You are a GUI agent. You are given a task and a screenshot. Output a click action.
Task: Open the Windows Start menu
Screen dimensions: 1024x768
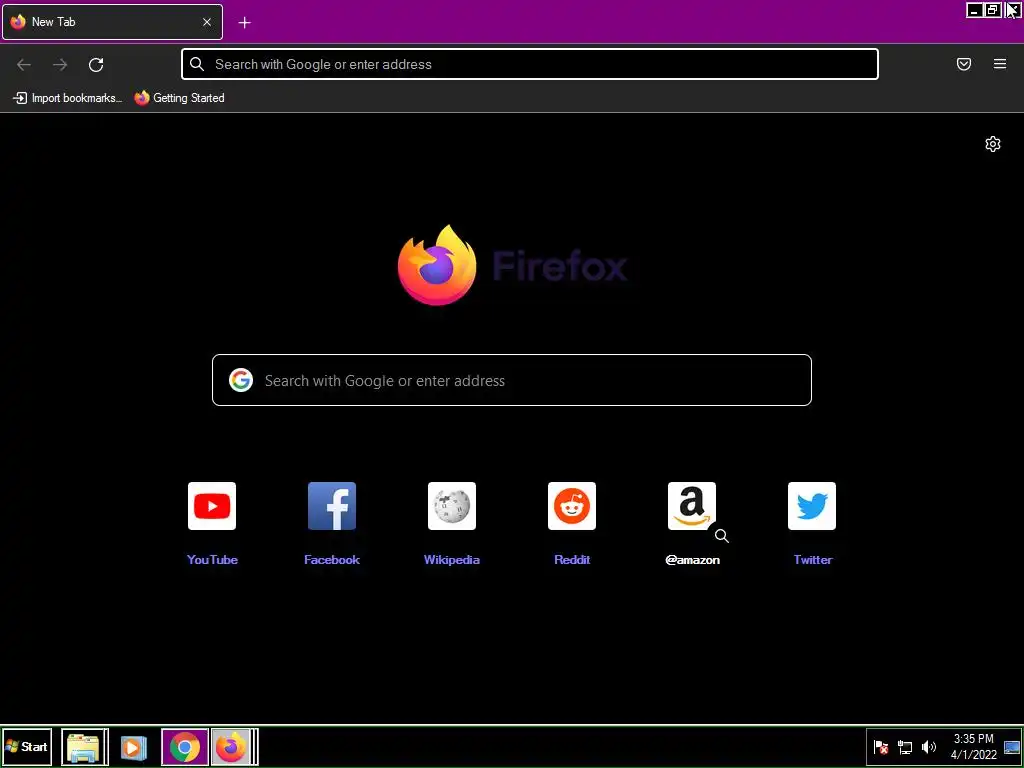click(26, 747)
